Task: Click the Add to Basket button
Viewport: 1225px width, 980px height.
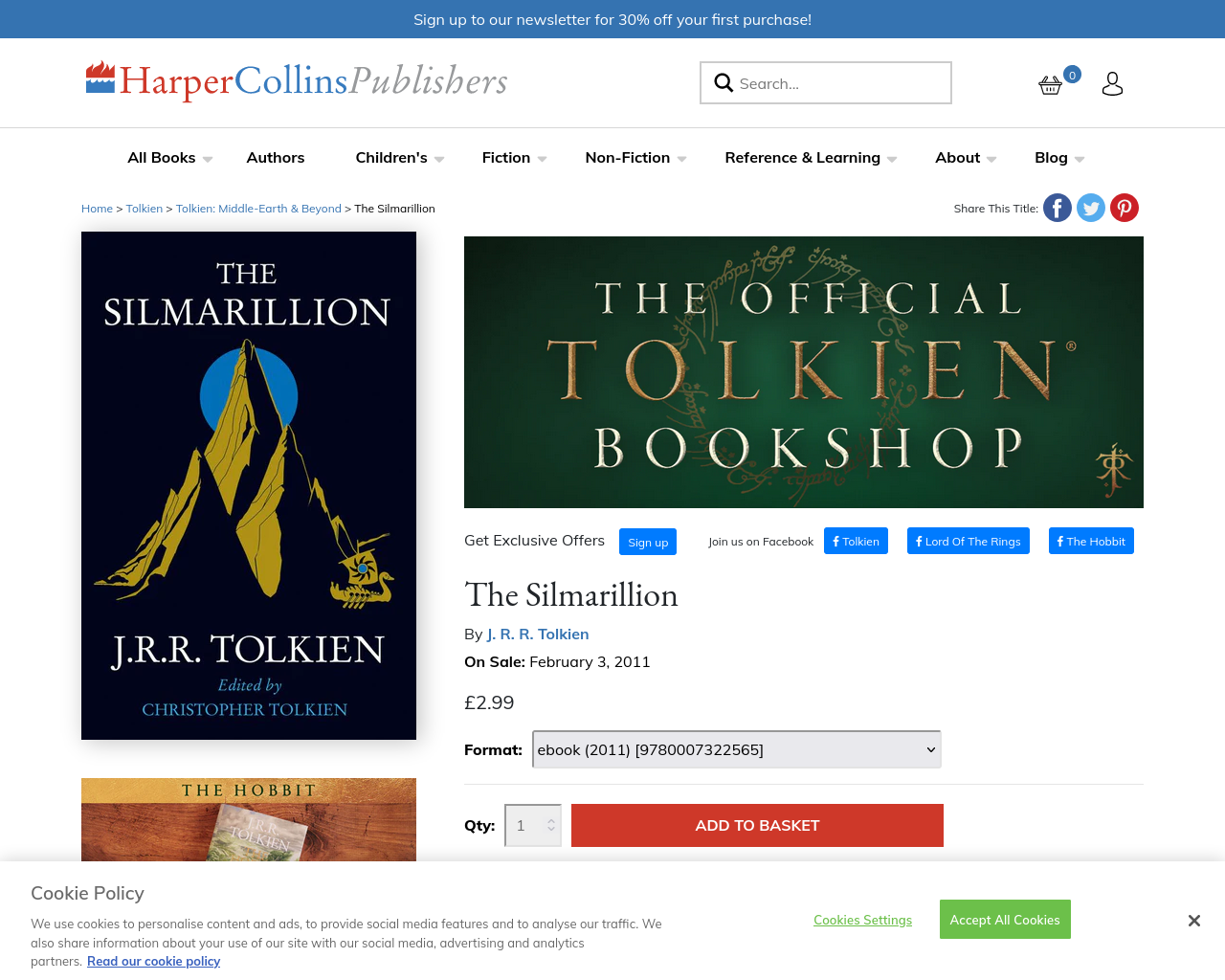Action: tap(757, 825)
